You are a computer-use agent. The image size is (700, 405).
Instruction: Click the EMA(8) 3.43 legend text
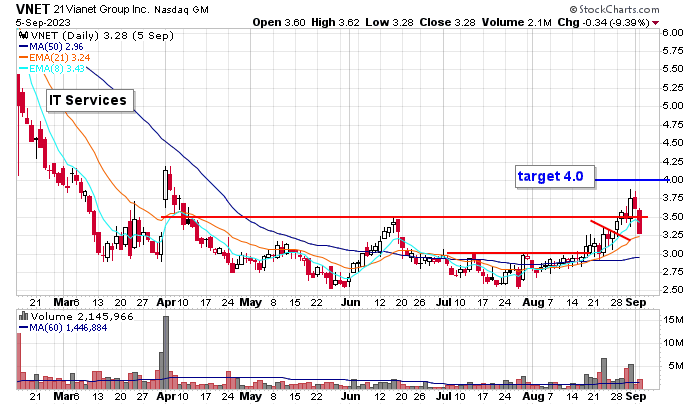(x=57, y=69)
